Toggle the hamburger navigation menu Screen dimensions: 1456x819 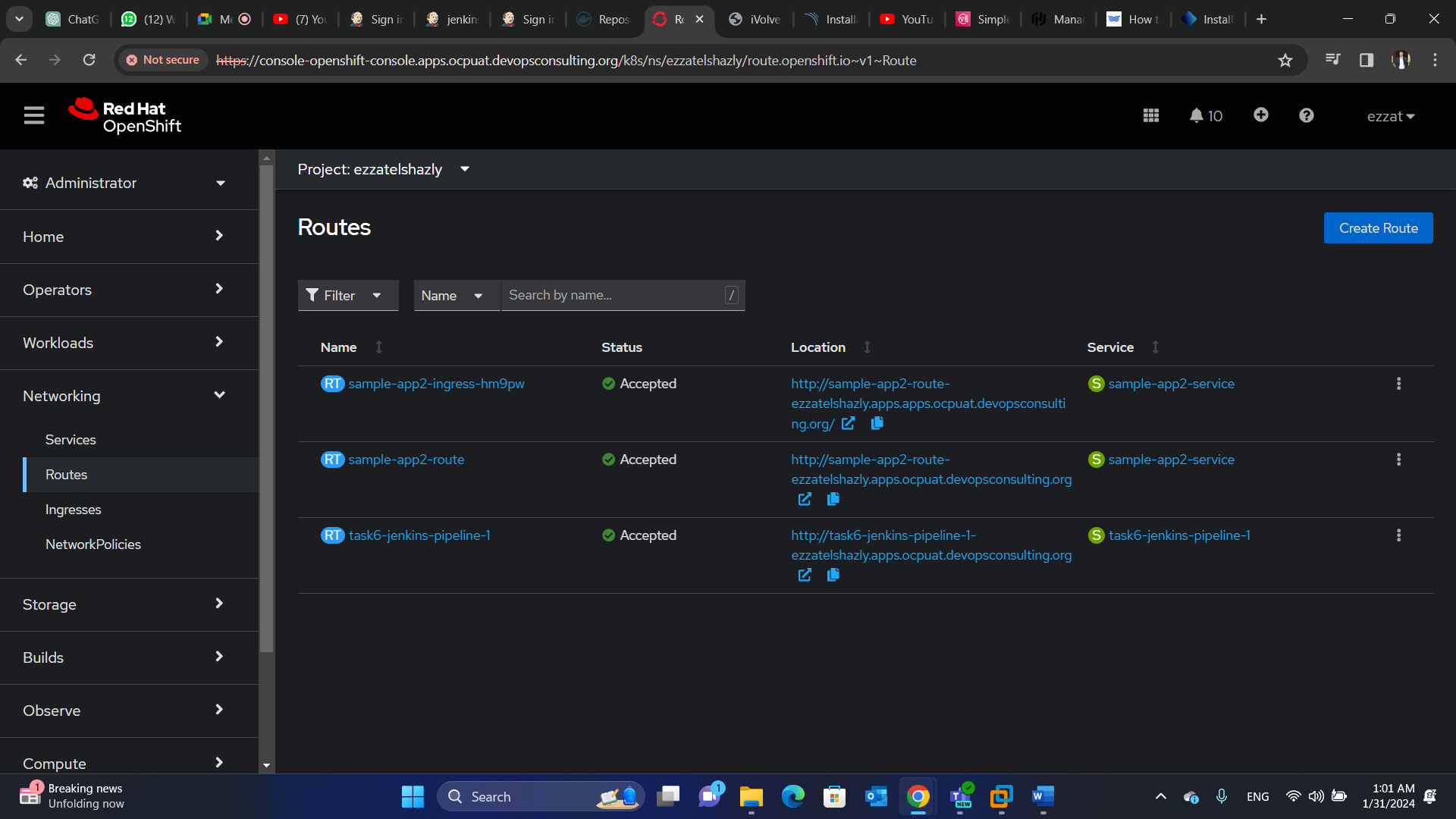pos(34,115)
